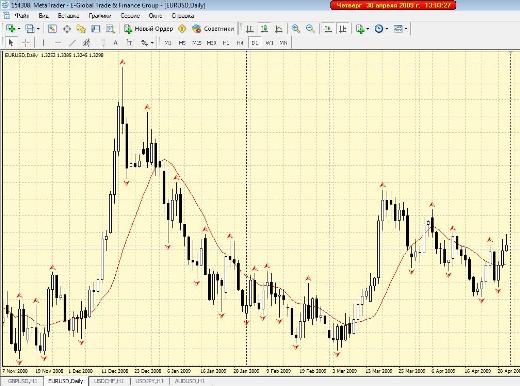The width and height of the screenshot is (520, 386).
Task: Open the Navigator window icon
Action: (x=81, y=29)
